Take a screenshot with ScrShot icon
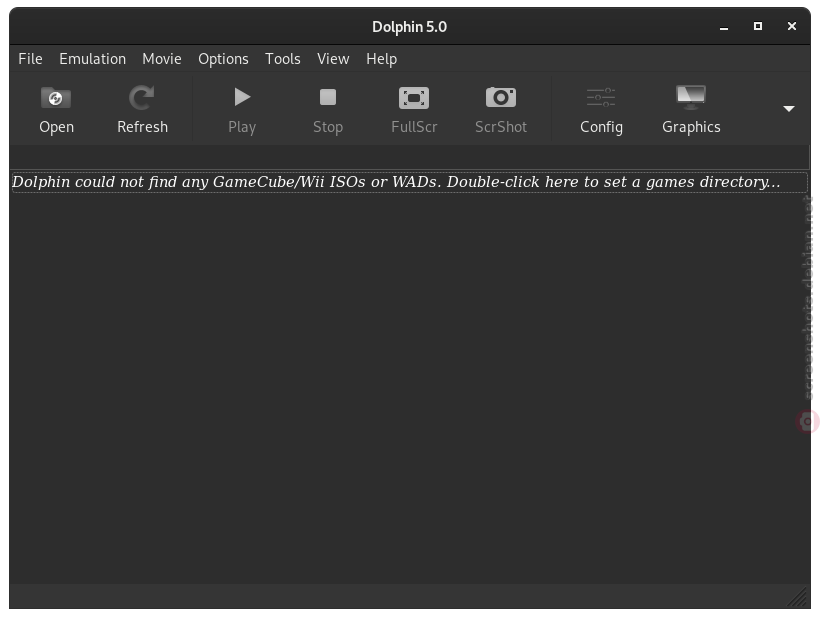This screenshot has height=618, width=820. (500, 109)
